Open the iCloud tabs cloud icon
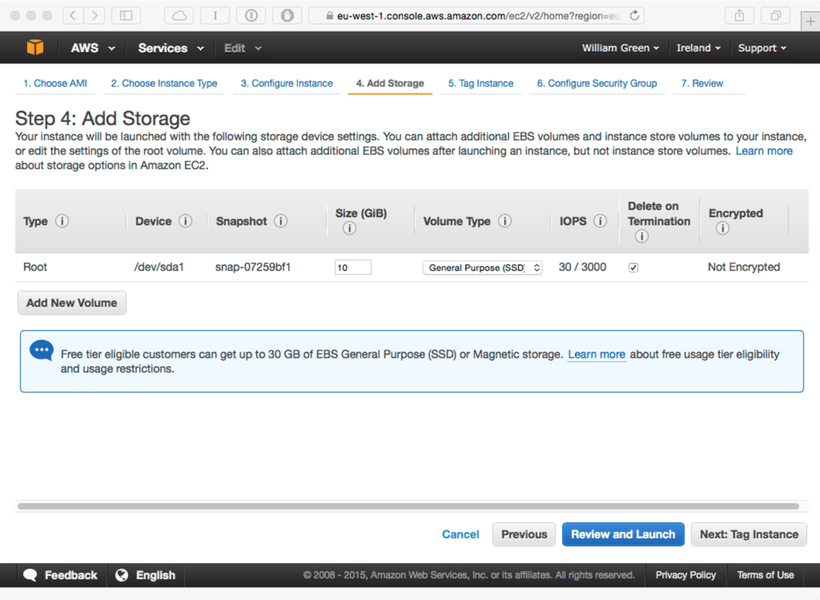Viewport: 820px width, 600px height. point(179,15)
